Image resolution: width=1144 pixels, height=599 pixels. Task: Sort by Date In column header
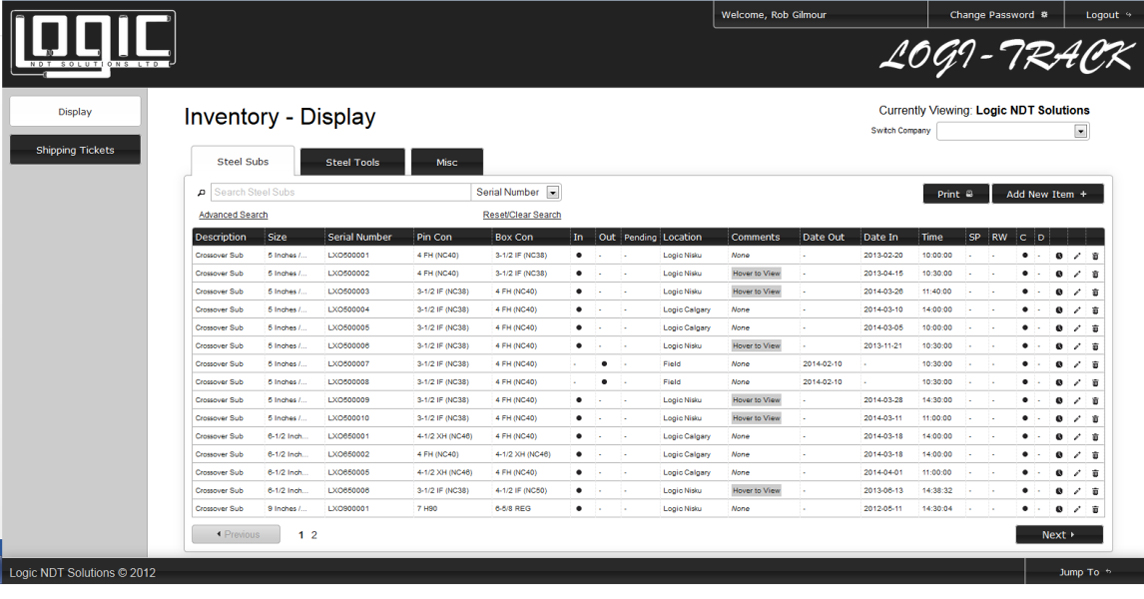coord(881,237)
